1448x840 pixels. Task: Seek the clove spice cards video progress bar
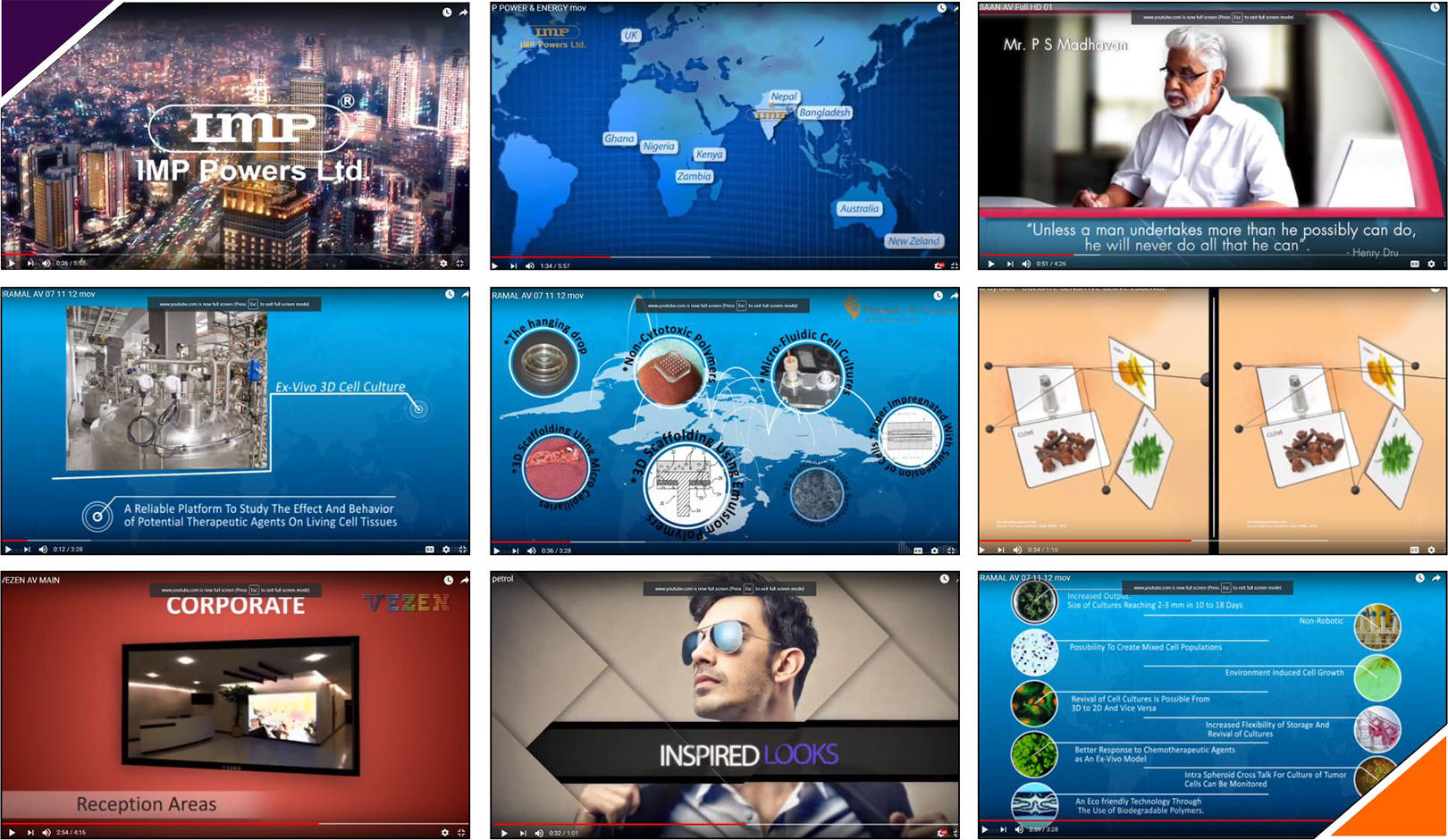1212,541
